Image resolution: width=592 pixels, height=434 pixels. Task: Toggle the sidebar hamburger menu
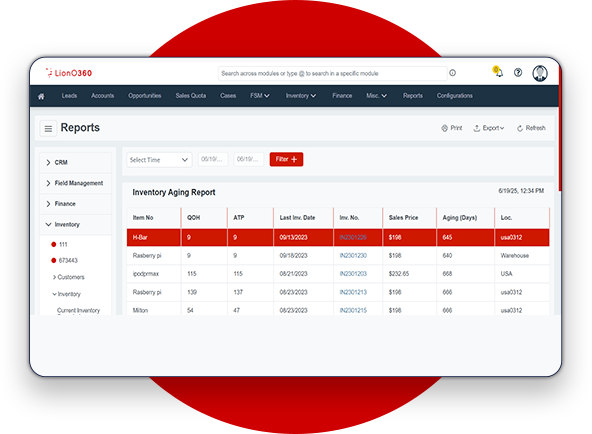point(48,129)
